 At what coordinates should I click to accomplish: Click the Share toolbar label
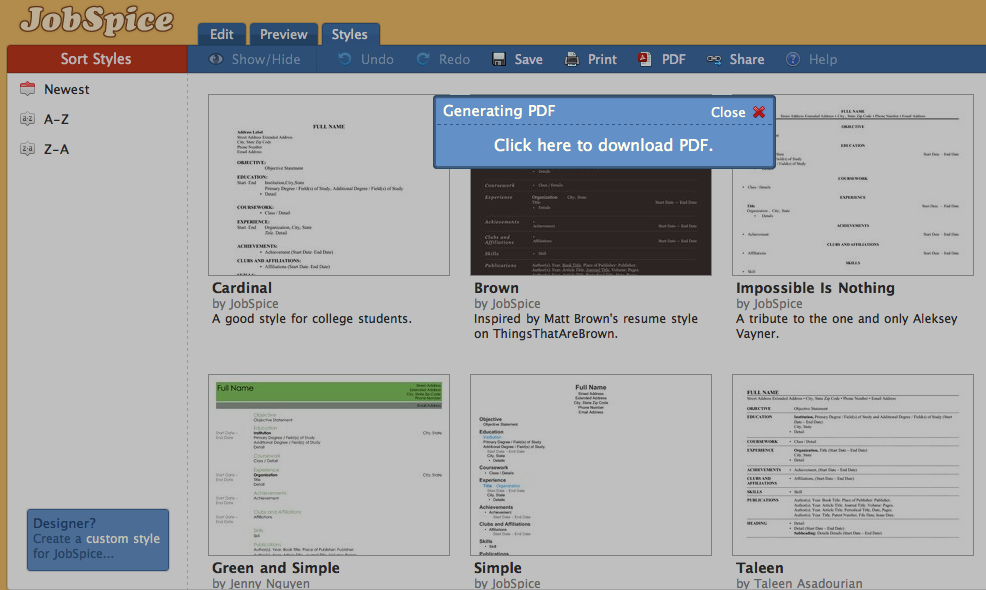747,59
